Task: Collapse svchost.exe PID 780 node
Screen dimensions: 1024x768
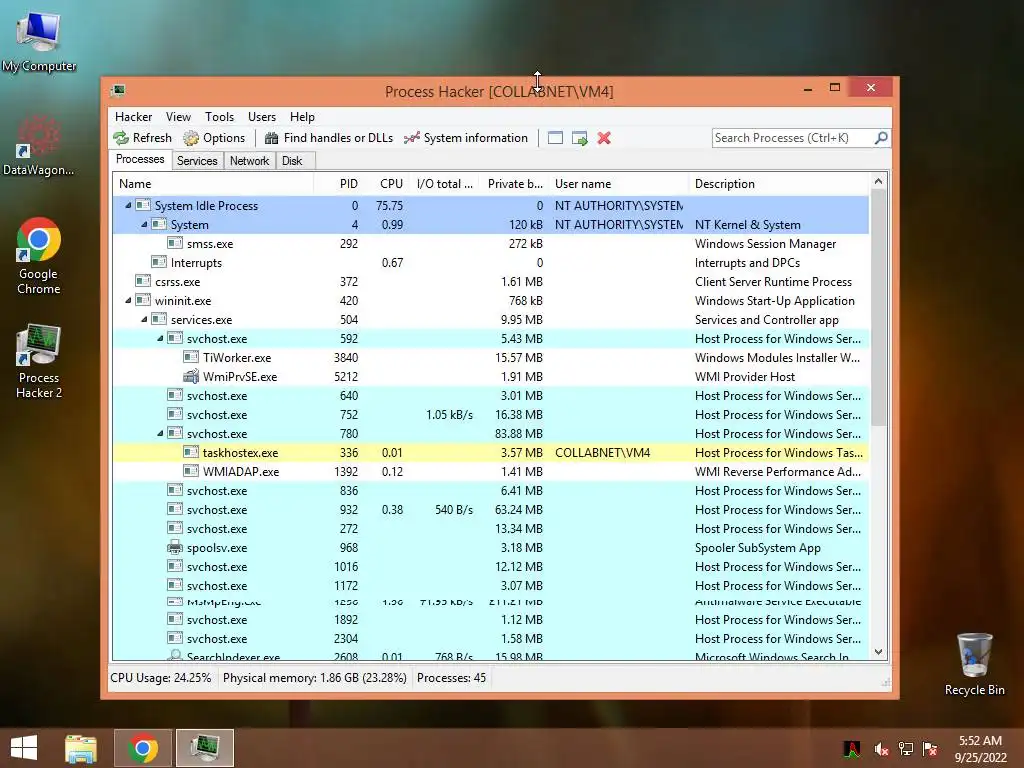Action: pyautogui.click(x=160, y=434)
